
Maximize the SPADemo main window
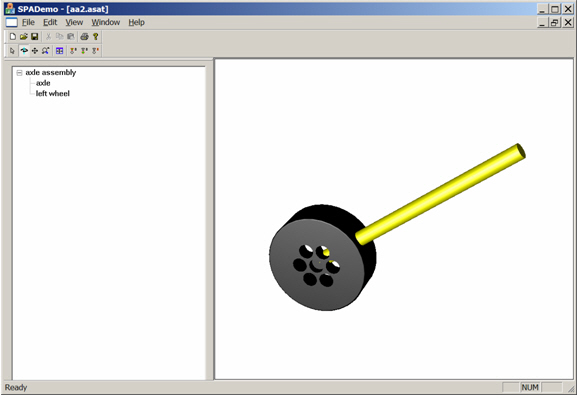554,9
